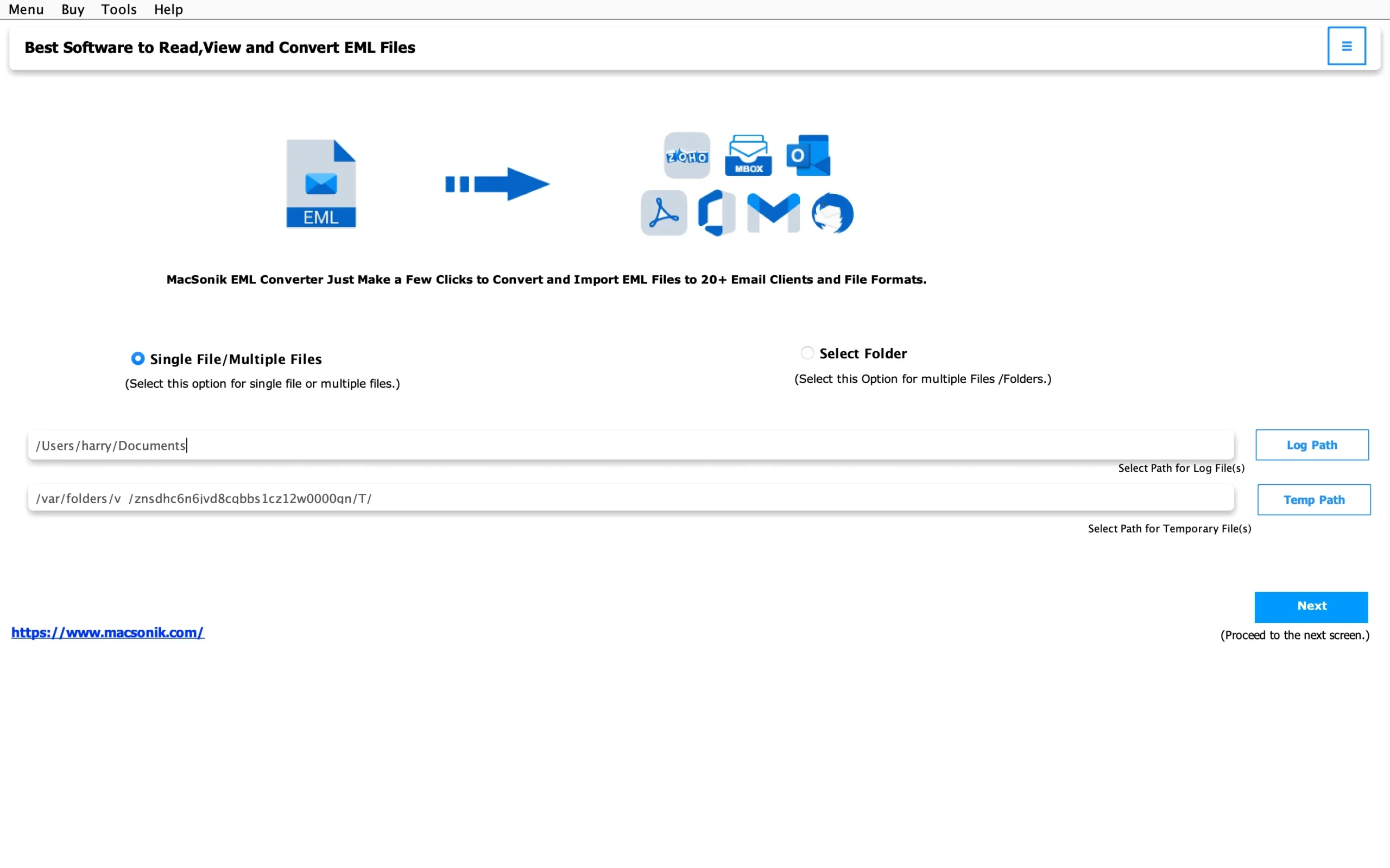The height and width of the screenshot is (868, 1390).
Task: Select Single File/Multiple Files radio option
Action: [138, 359]
